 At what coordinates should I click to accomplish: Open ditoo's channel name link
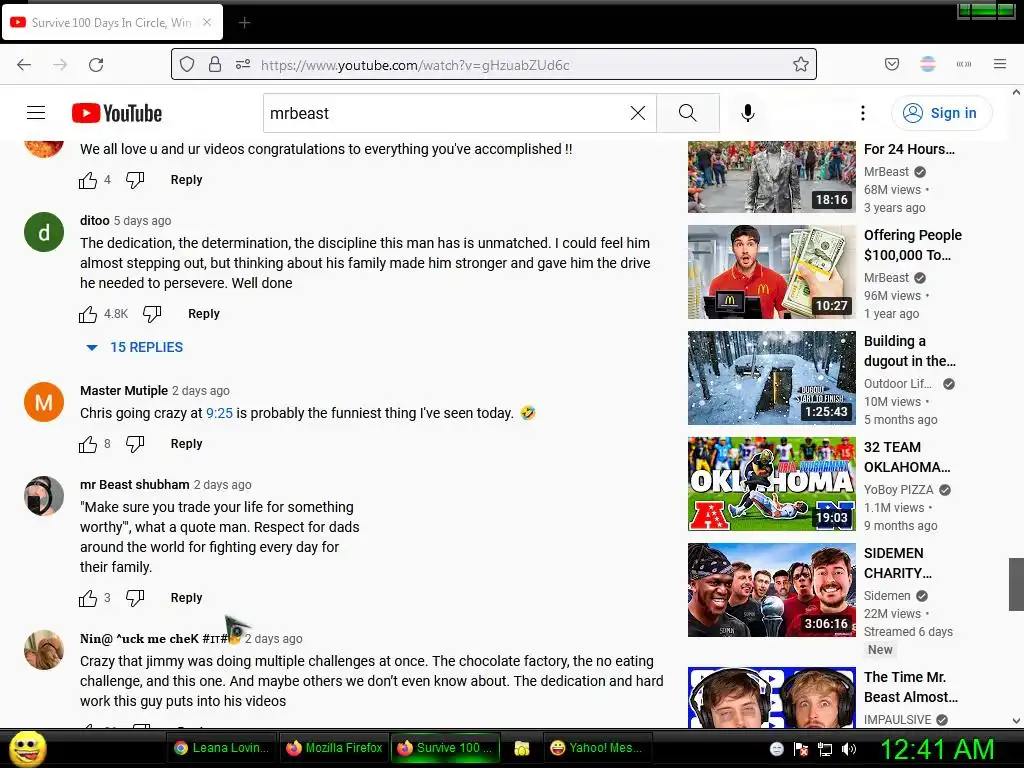pos(95,221)
